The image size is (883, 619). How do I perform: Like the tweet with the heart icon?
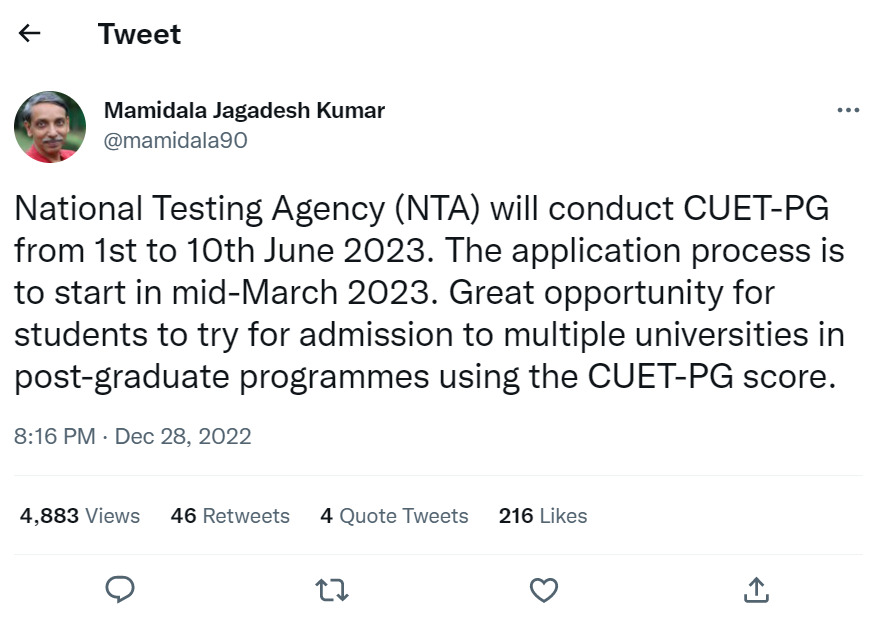(543, 590)
